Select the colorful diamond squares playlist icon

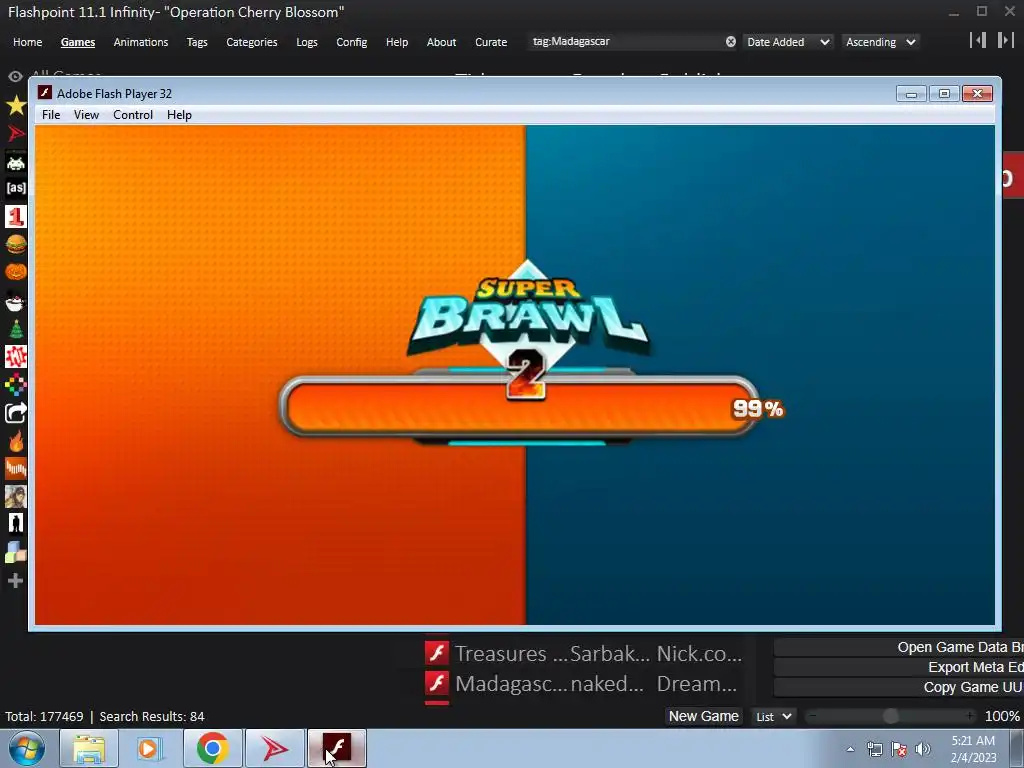pos(16,385)
